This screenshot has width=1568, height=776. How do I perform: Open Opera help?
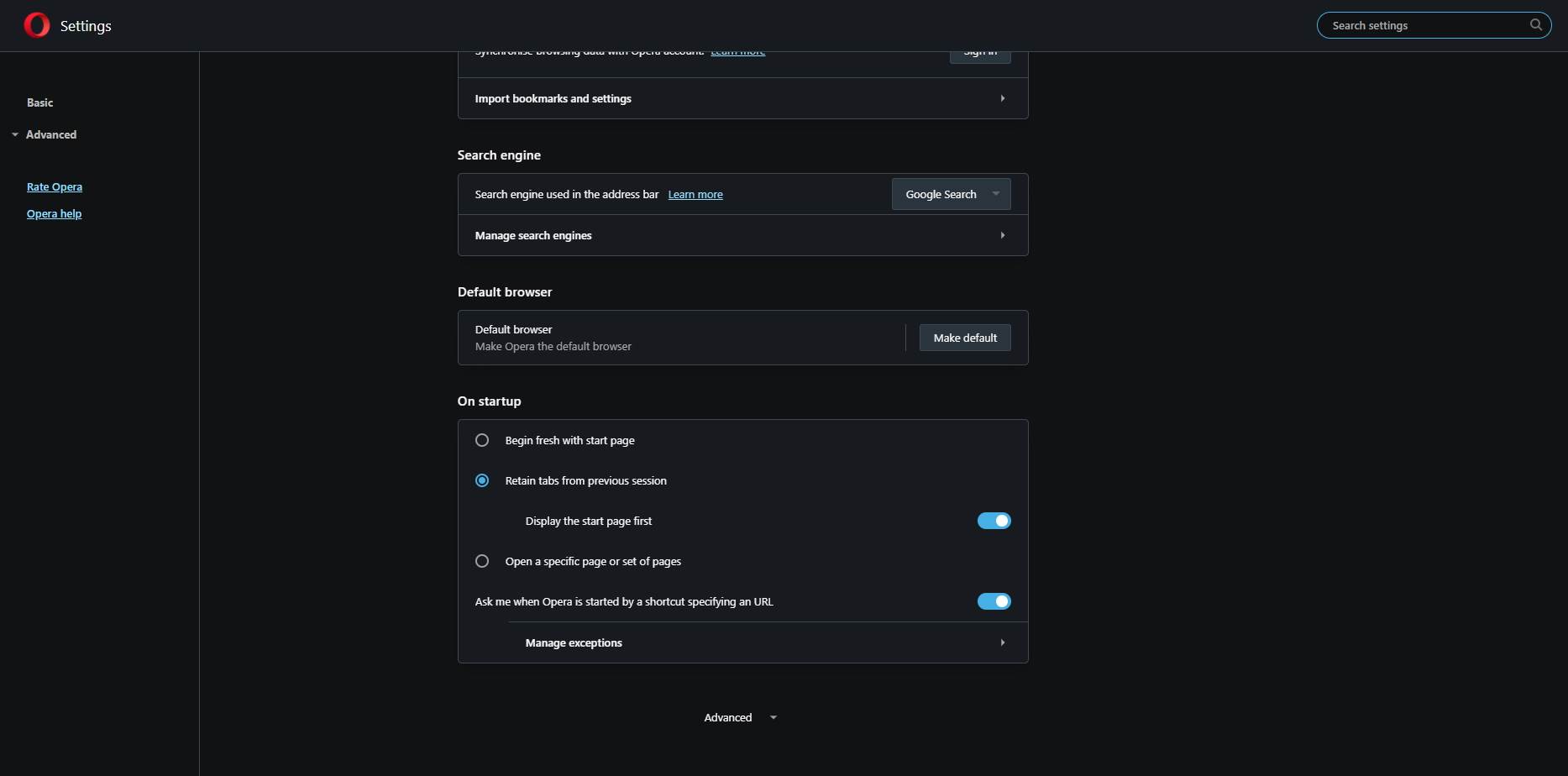click(53, 213)
